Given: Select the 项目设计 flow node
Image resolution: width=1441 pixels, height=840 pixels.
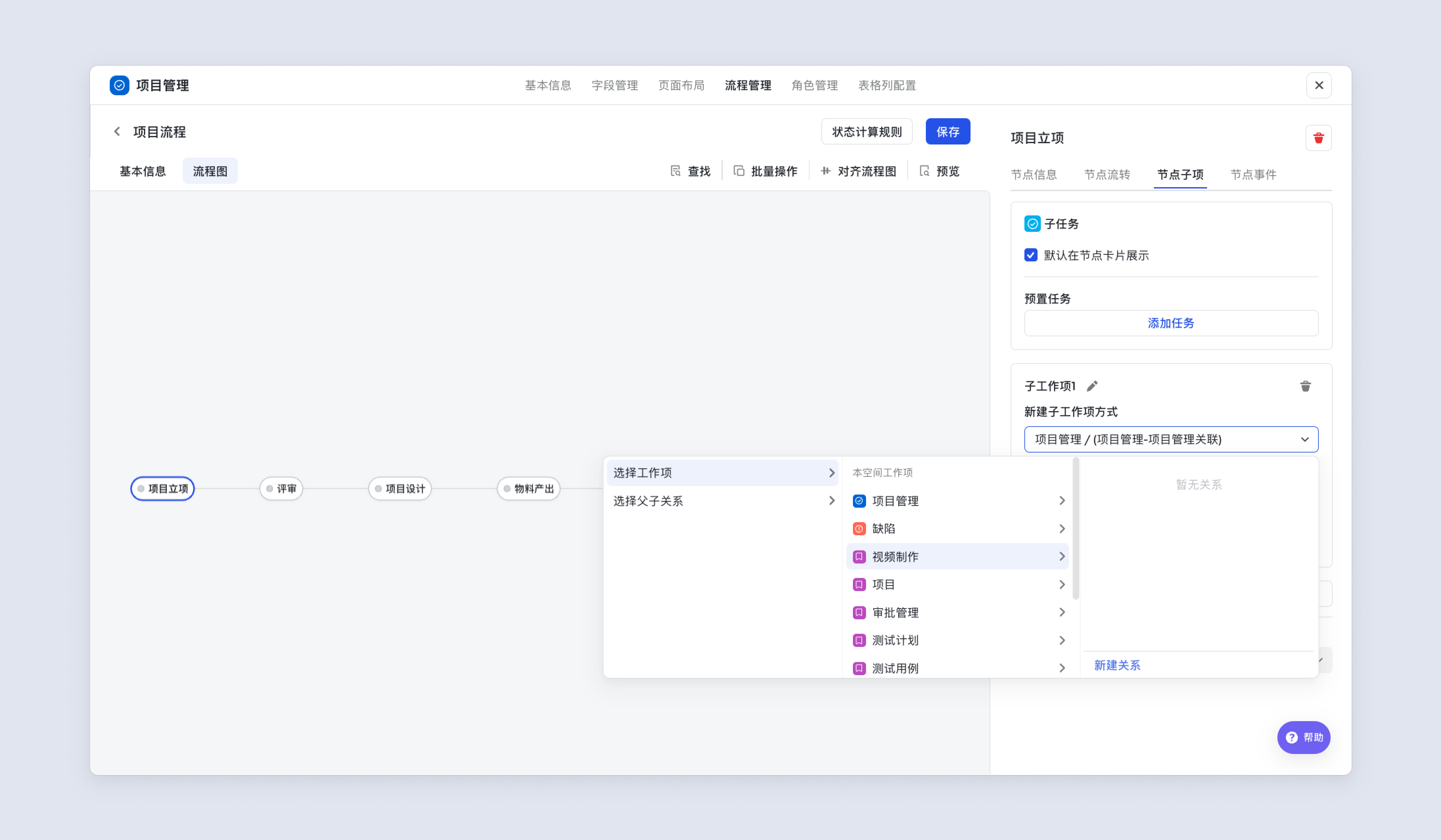Looking at the screenshot, I should [400, 489].
